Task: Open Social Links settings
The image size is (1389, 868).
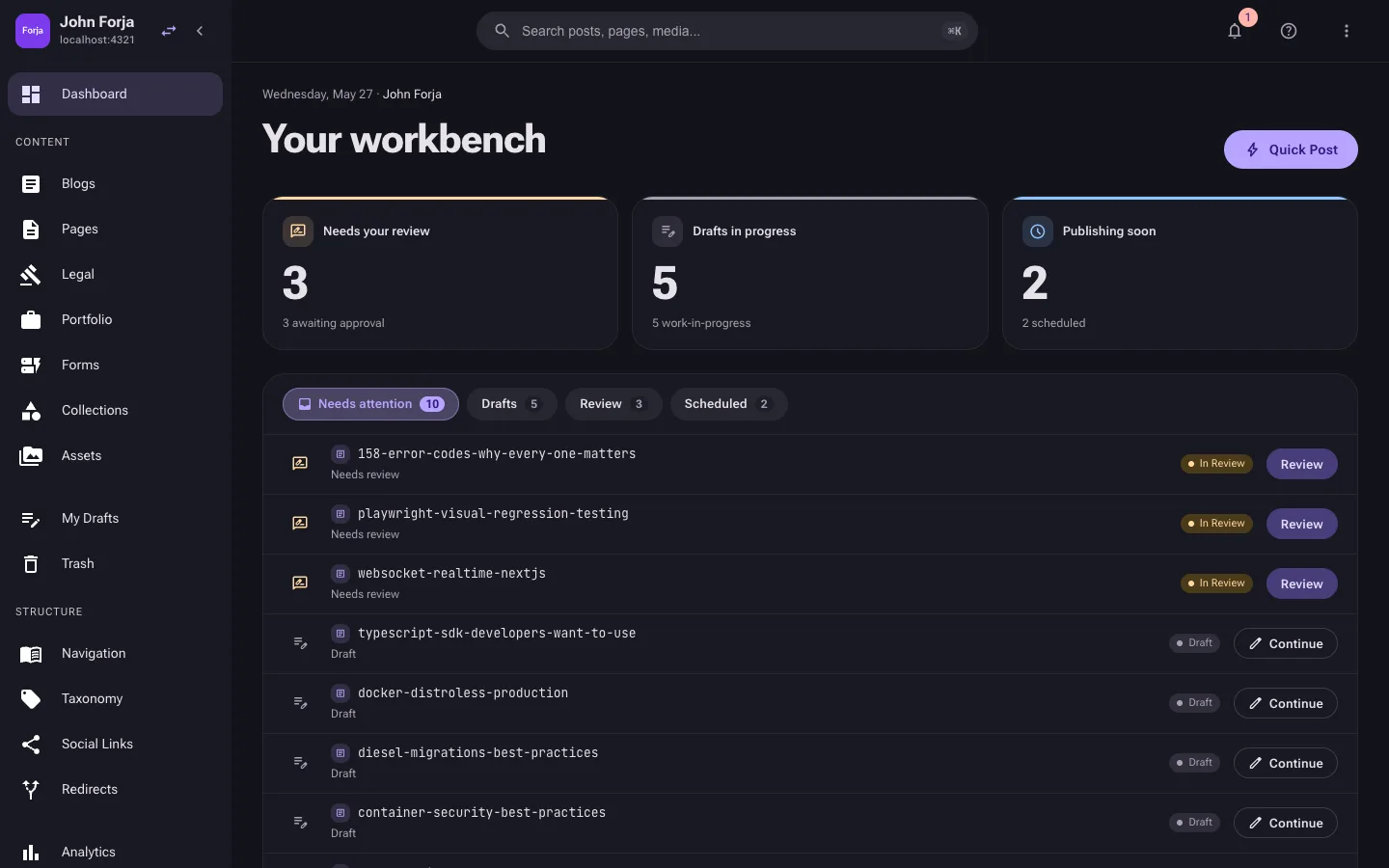Action: click(115, 744)
